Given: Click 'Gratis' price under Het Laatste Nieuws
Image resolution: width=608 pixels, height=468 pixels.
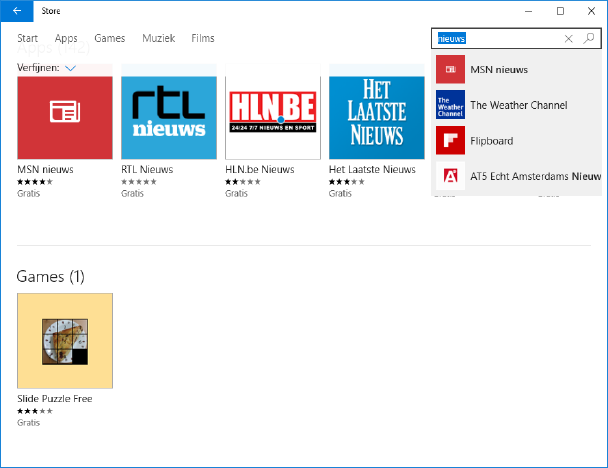Looking at the screenshot, I should (340, 193).
